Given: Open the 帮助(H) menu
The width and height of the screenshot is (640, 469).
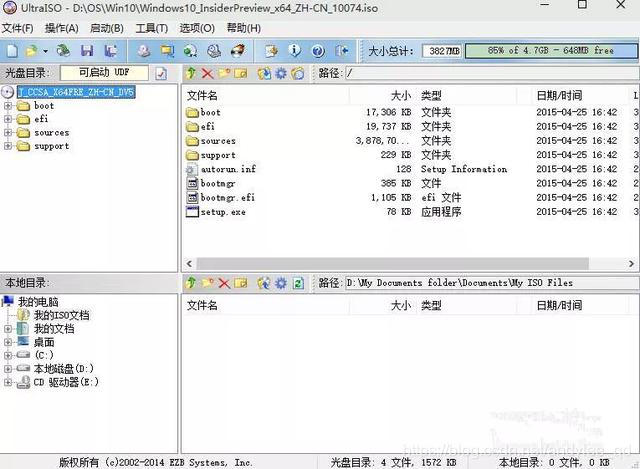Looking at the screenshot, I should coord(244,28).
